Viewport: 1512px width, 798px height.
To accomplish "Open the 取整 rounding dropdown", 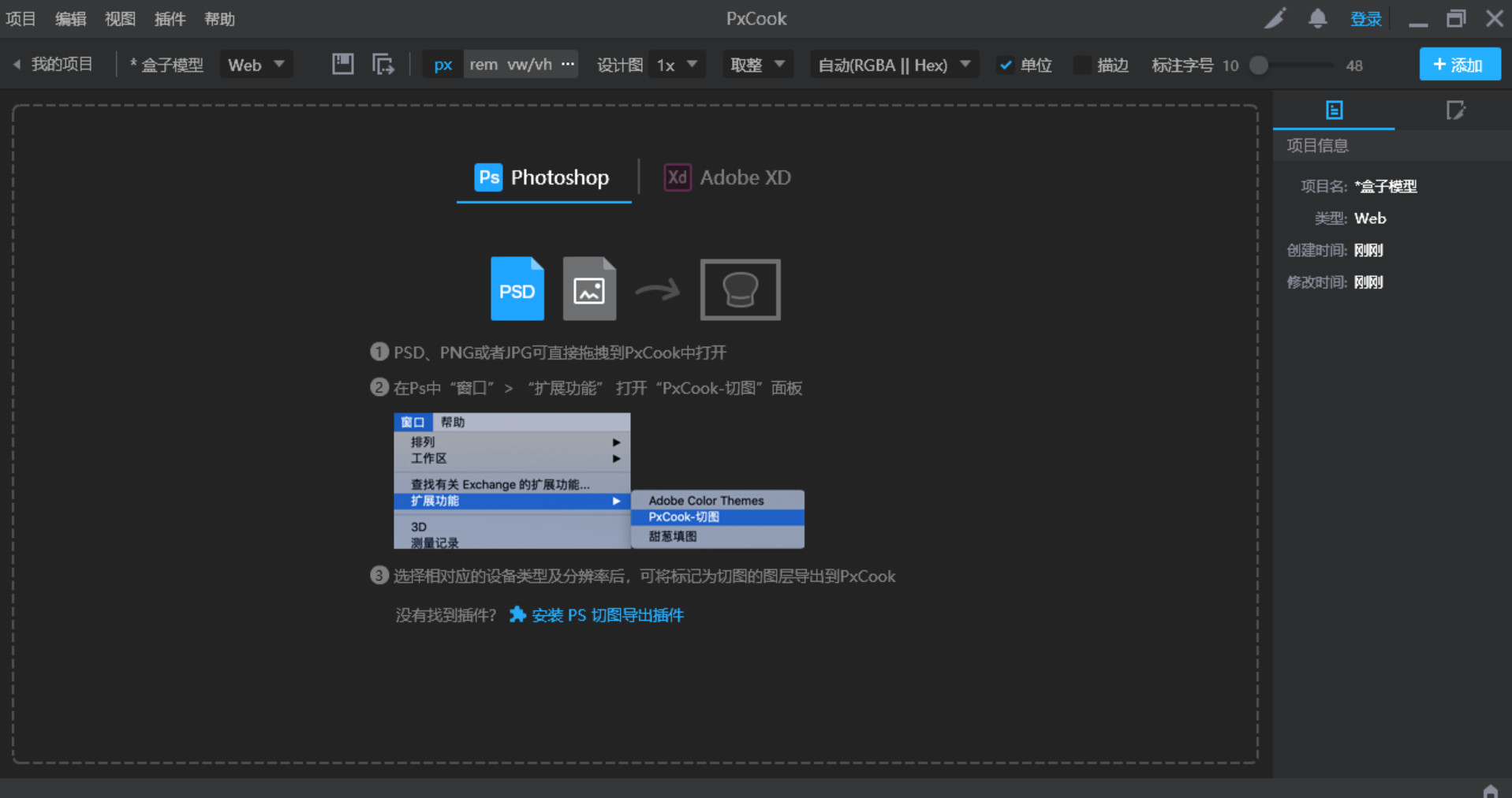I will click(757, 65).
